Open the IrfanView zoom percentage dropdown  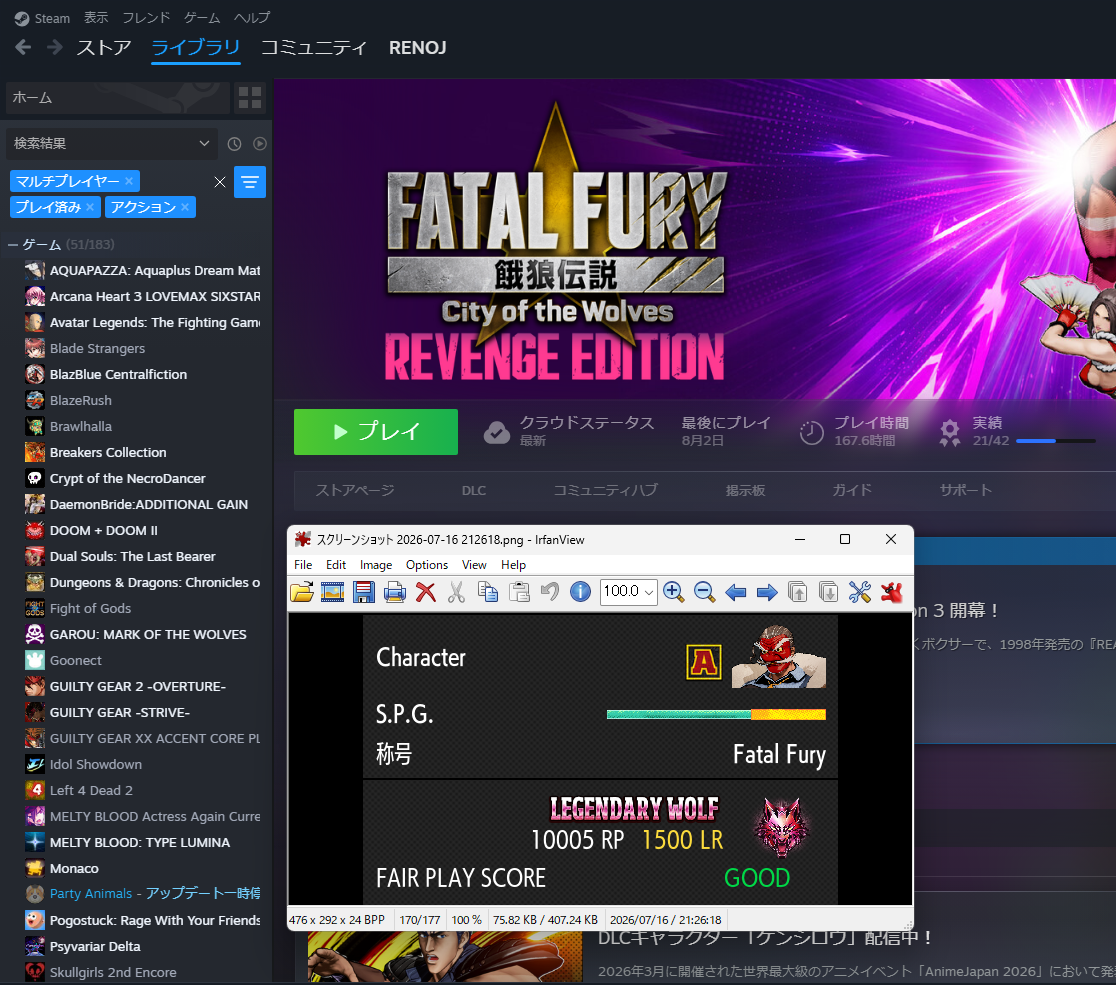click(x=648, y=592)
